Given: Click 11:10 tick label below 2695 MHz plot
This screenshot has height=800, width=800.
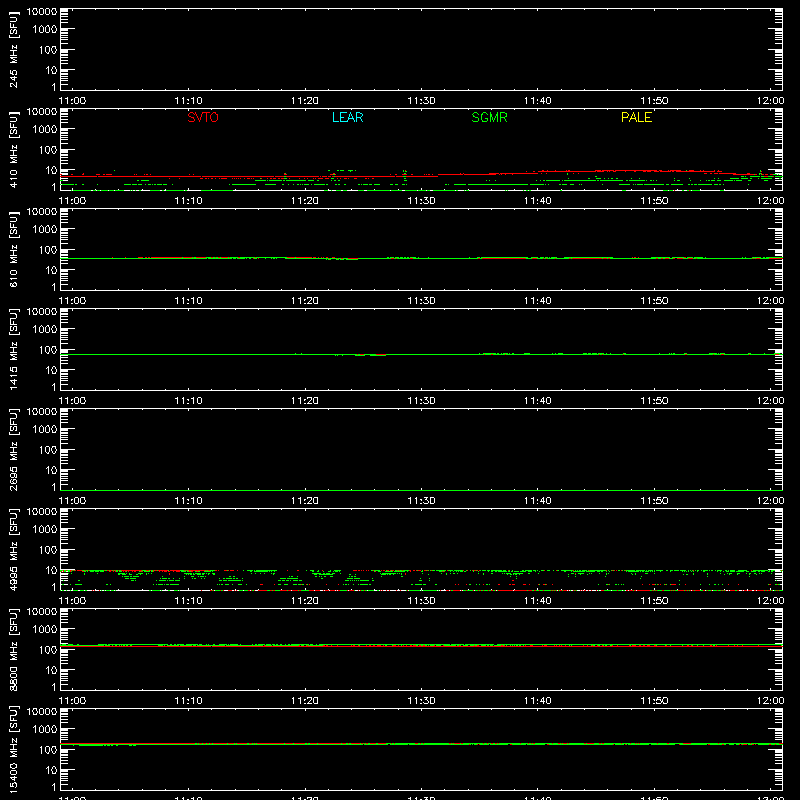Looking at the screenshot, I should pyautogui.click(x=189, y=501).
